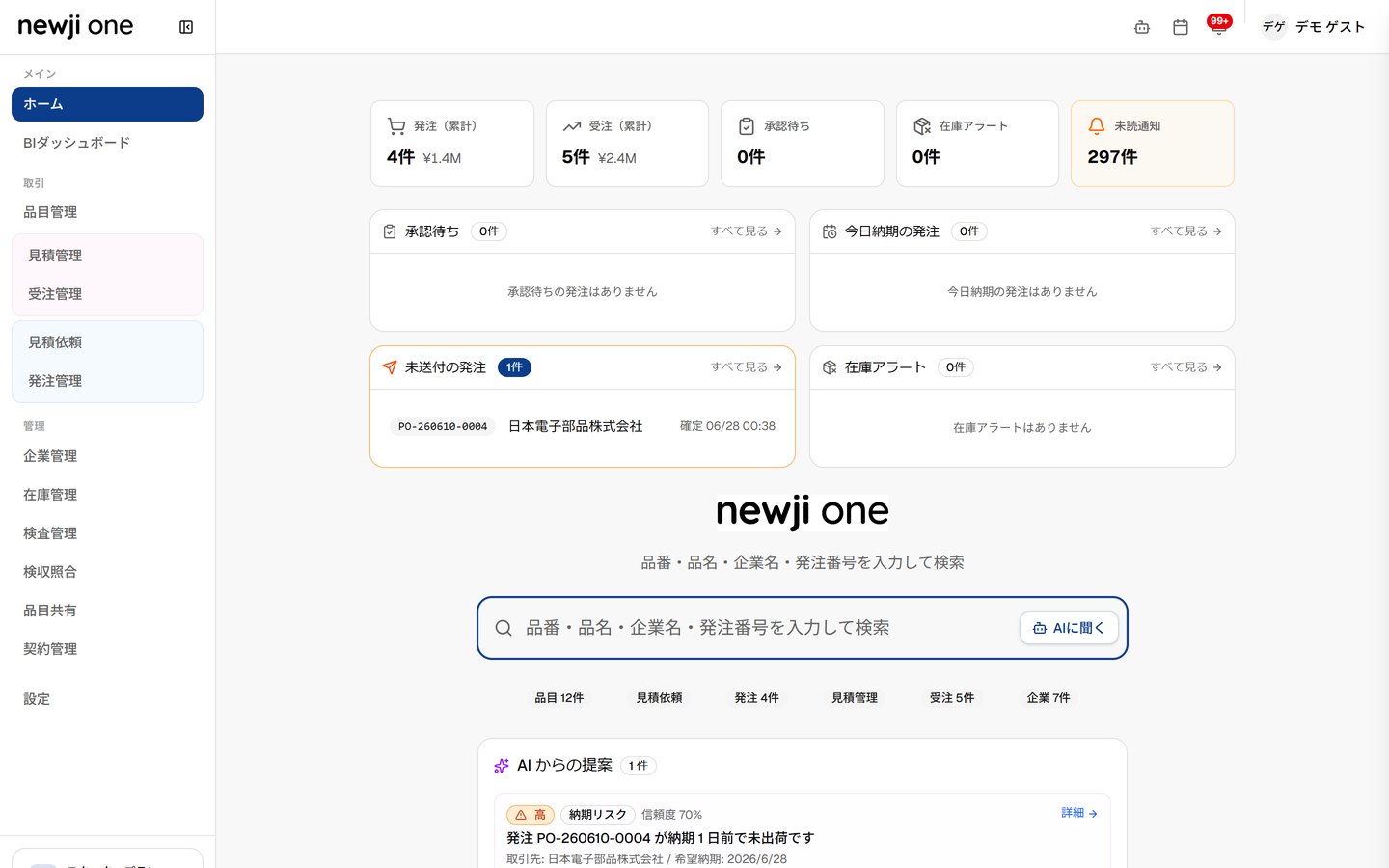Click the sparkle icon beside AI からの提案
1389x868 pixels.
point(502,766)
